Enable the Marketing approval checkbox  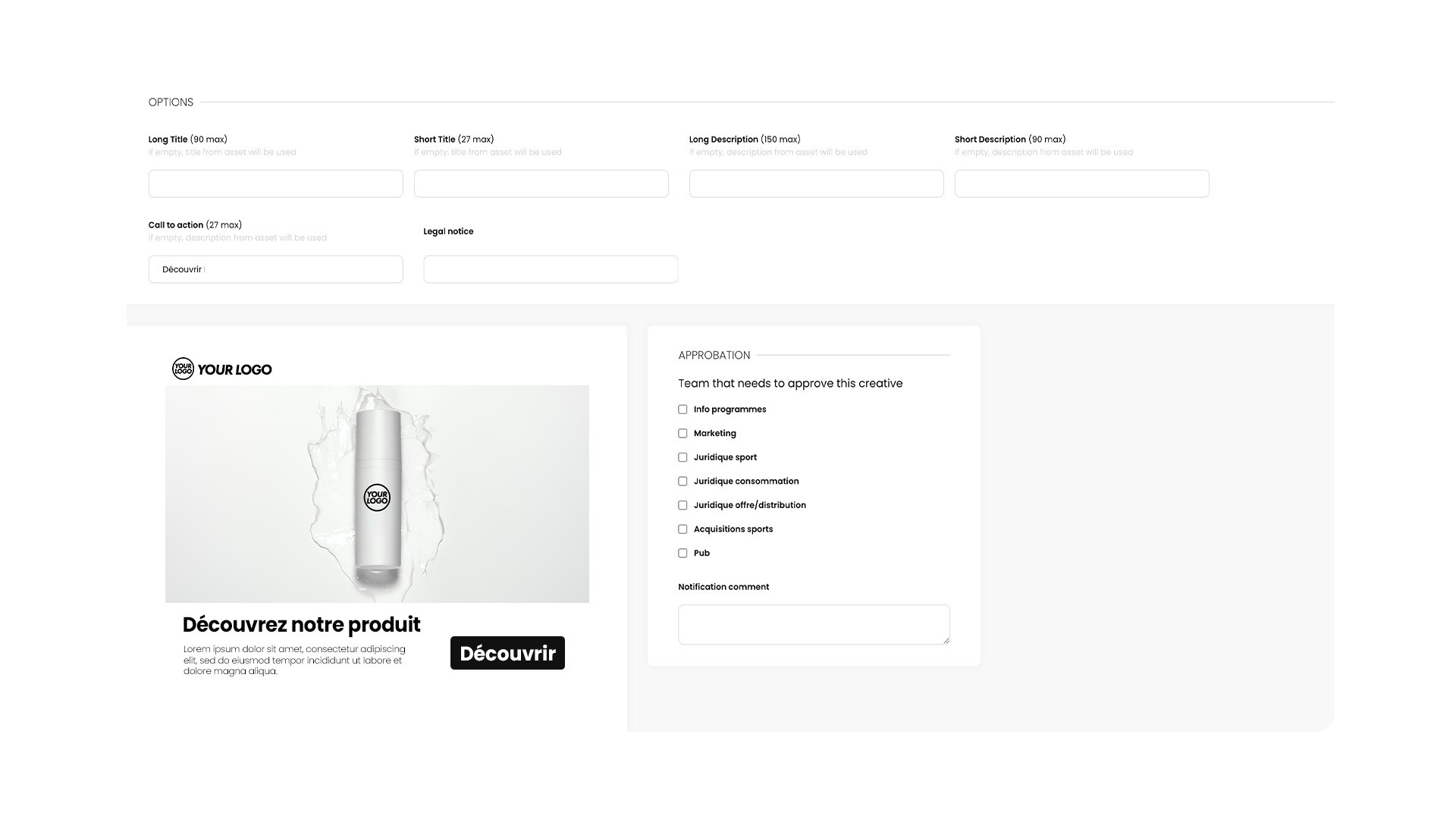(x=682, y=434)
